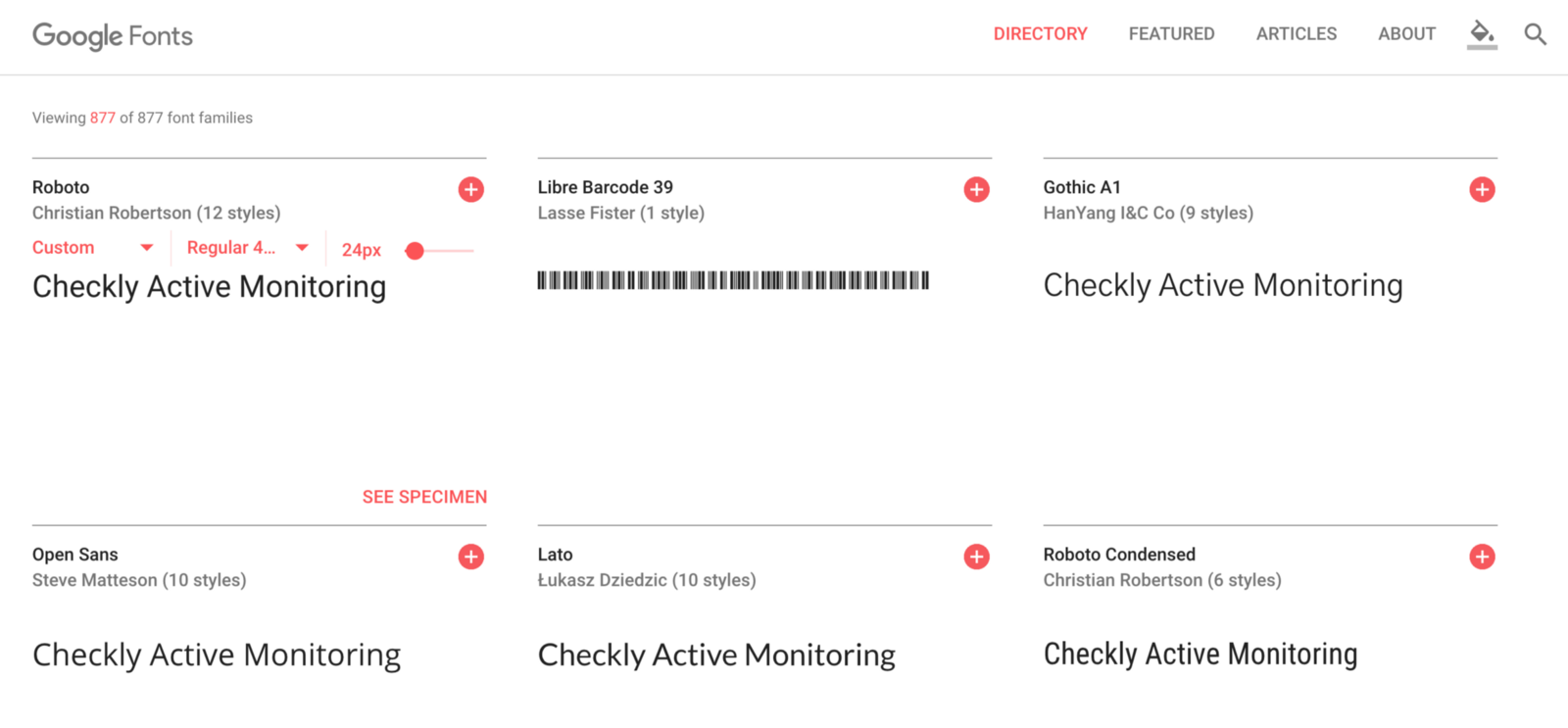The height and width of the screenshot is (728, 1568).
Task: Add Libre Barcode 39 font
Action: click(976, 189)
